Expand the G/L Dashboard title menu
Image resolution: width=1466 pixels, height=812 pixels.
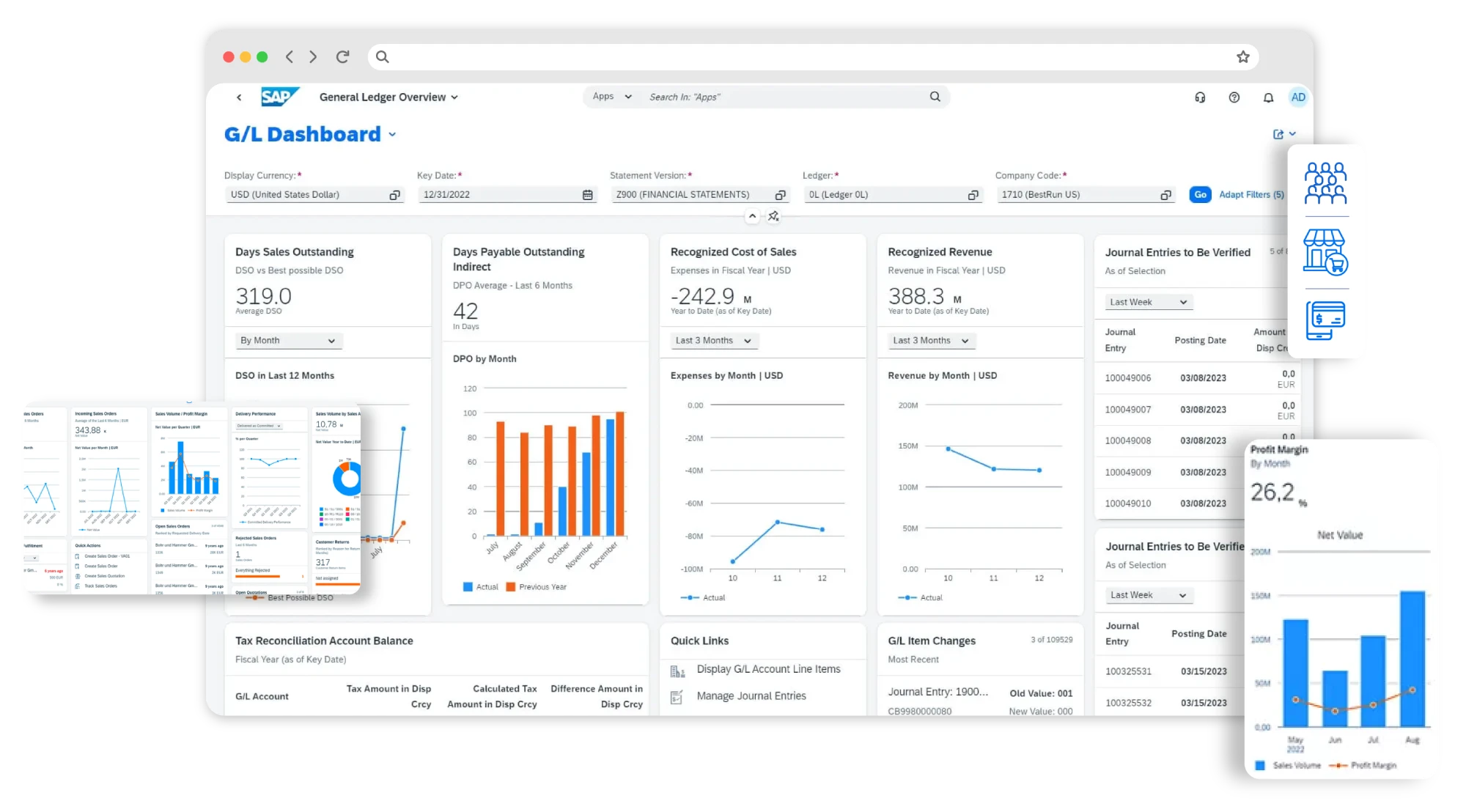click(392, 135)
